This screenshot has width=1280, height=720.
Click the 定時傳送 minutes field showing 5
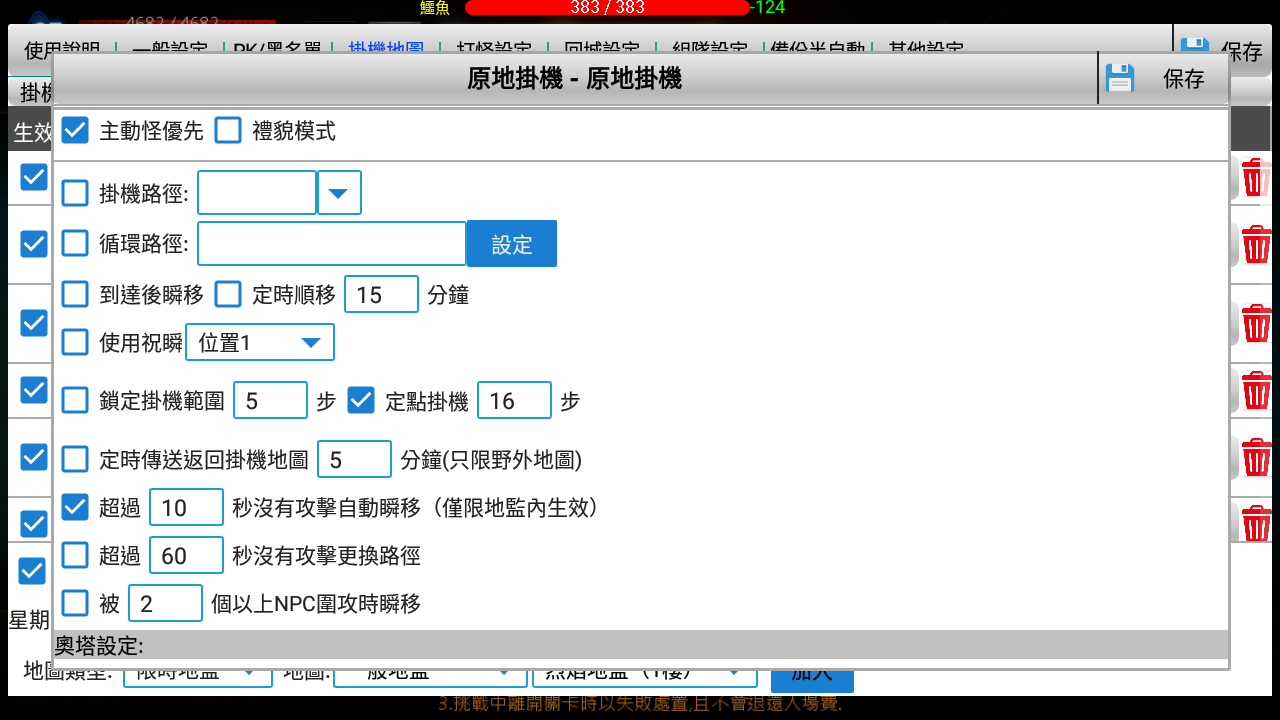coord(355,459)
